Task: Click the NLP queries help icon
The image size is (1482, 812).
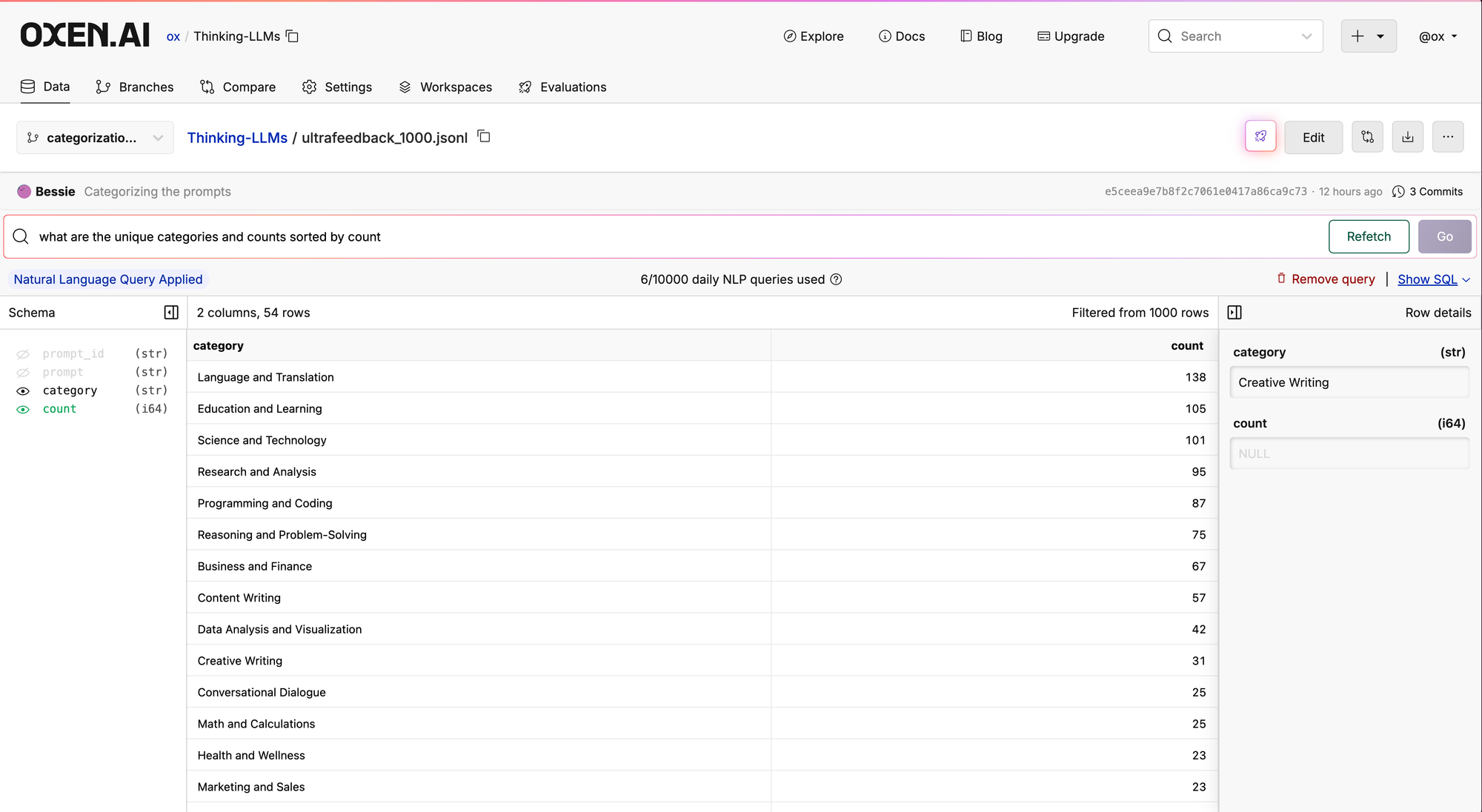Action: click(x=836, y=279)
